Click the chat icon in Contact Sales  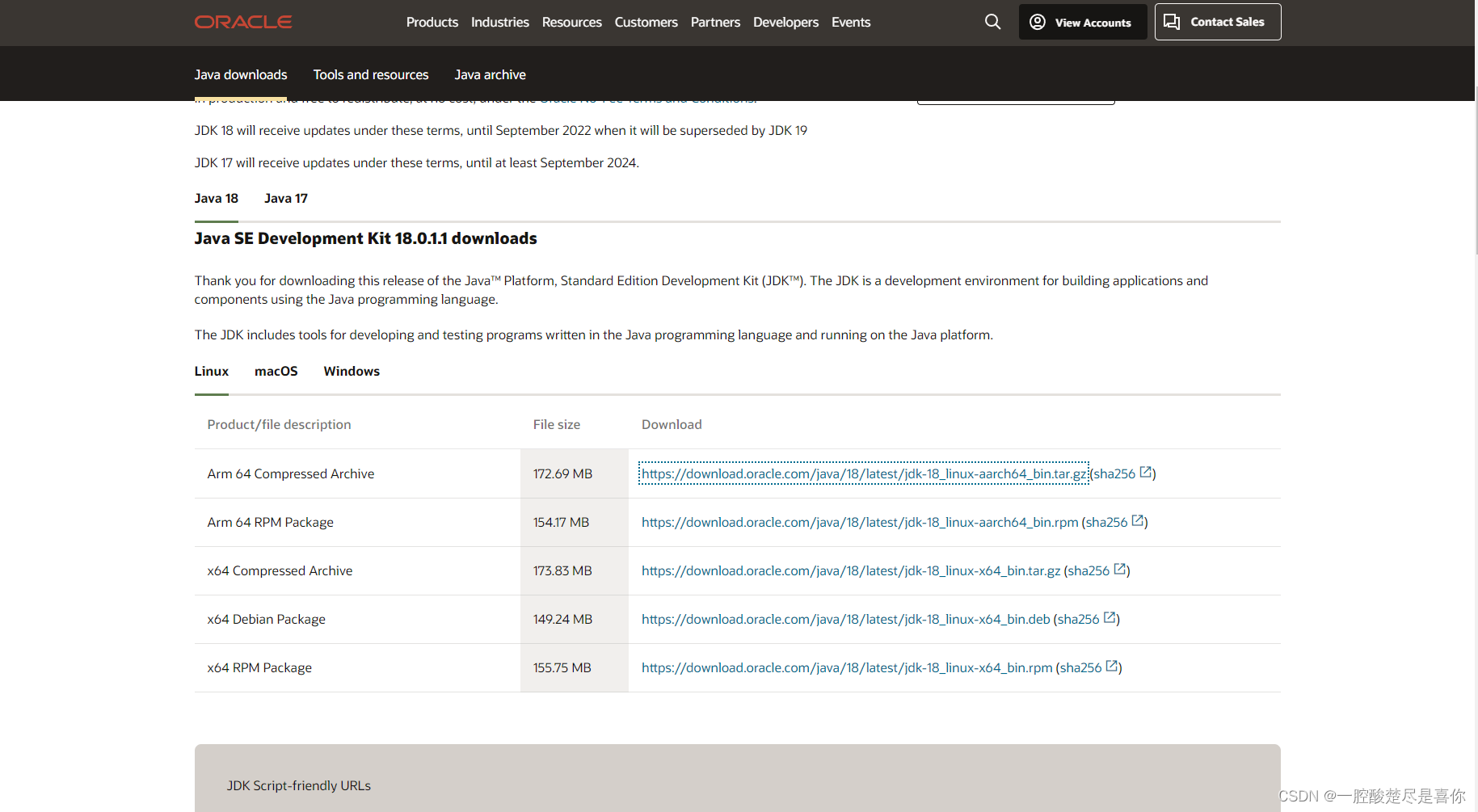1172,22
